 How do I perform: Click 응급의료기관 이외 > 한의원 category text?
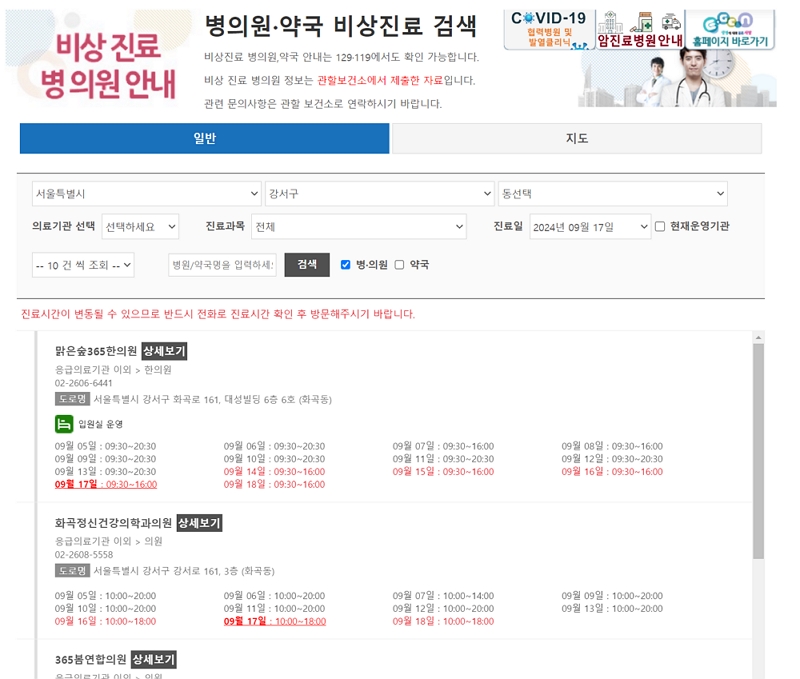tap(113, 369)
